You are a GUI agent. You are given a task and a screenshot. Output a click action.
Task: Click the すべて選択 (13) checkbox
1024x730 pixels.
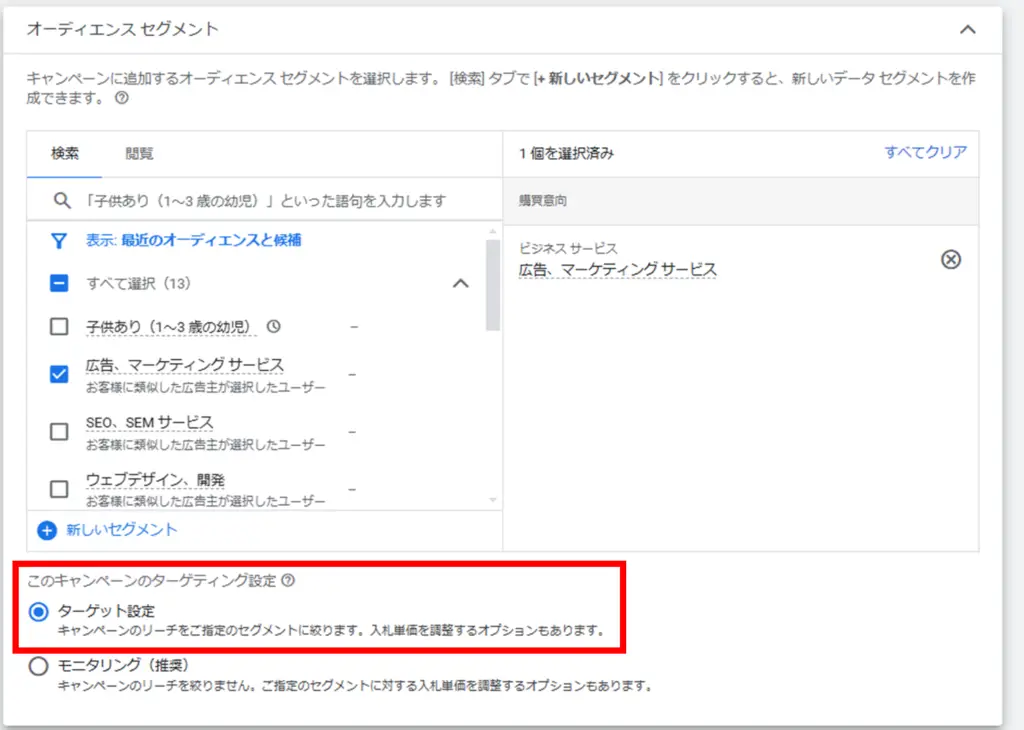click(x=60, y=283)
